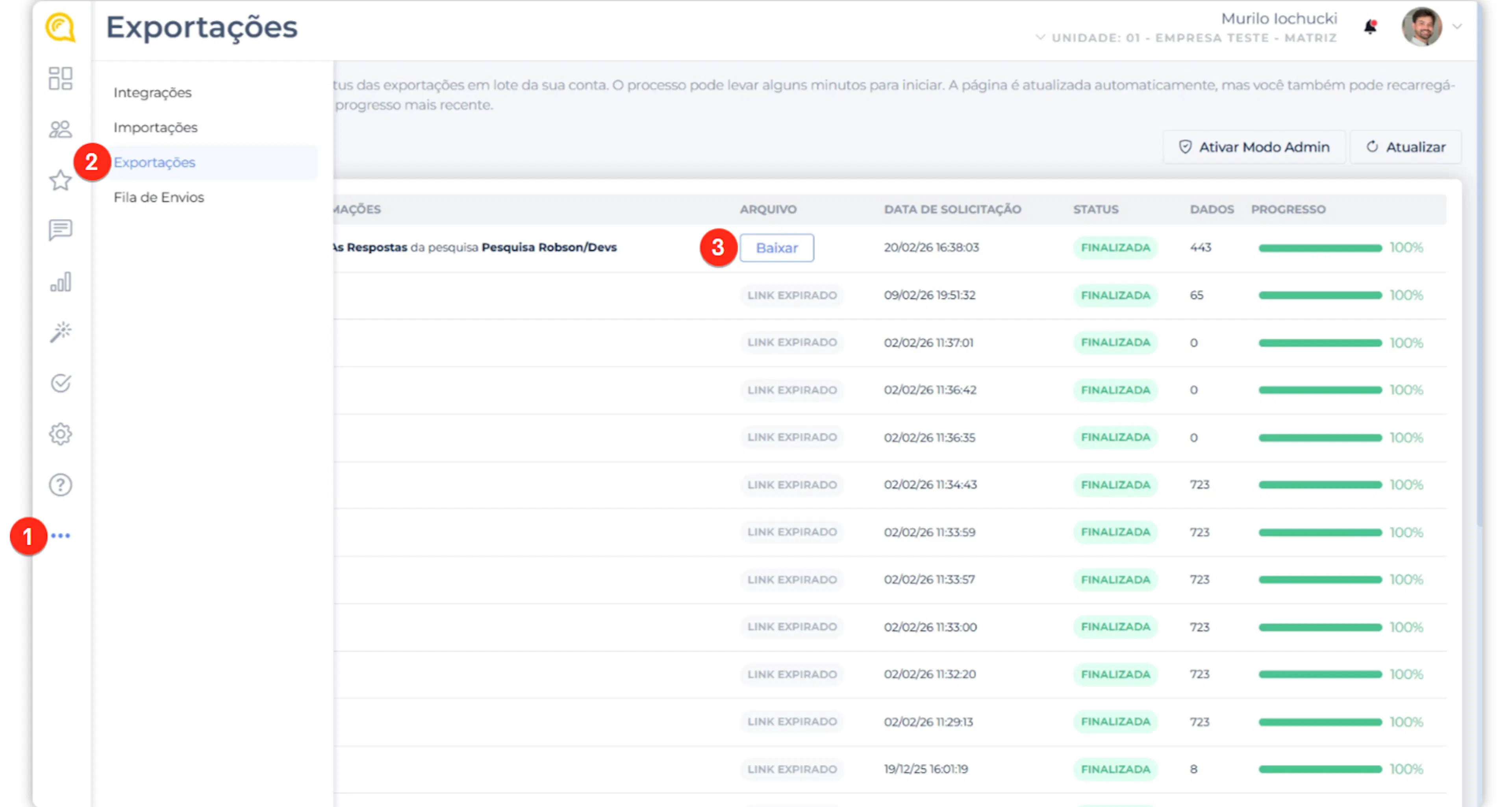Expand the user profile chevron dropdown

pos(1457,27)
